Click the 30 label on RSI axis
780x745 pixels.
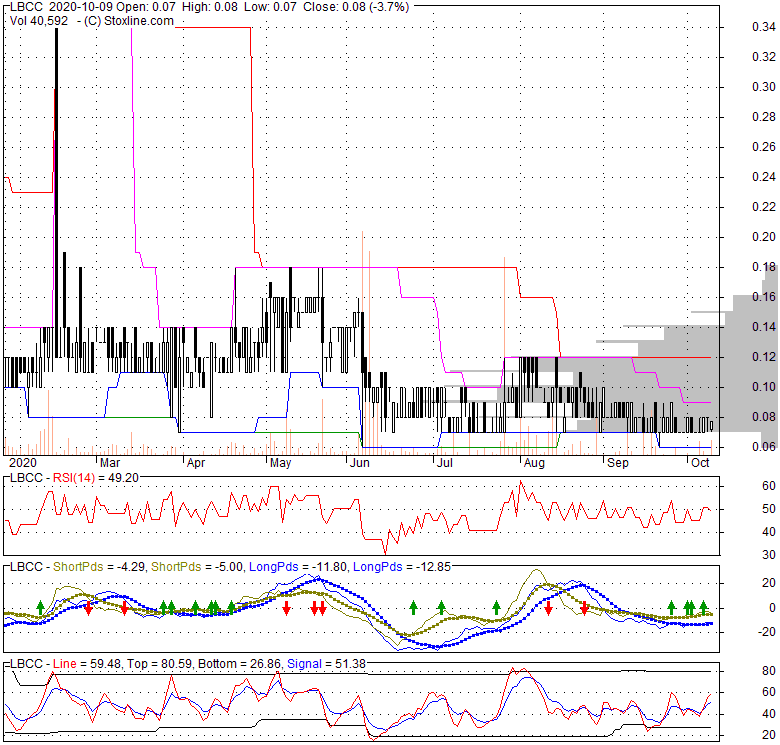(x=769, y=555)
